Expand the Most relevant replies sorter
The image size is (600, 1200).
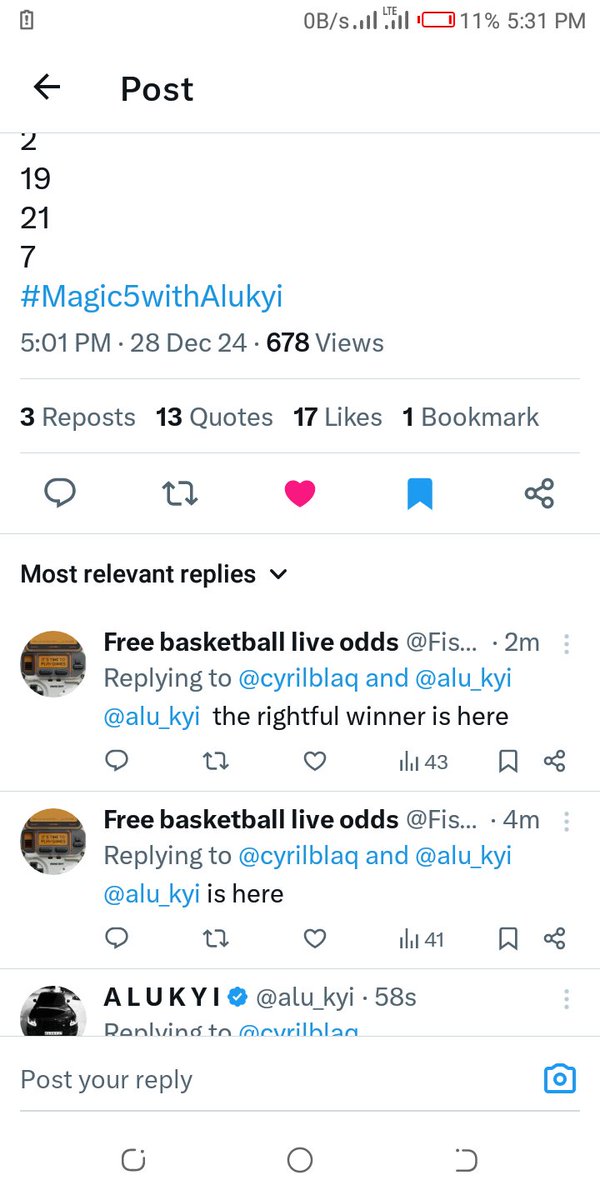pos(154,574)
